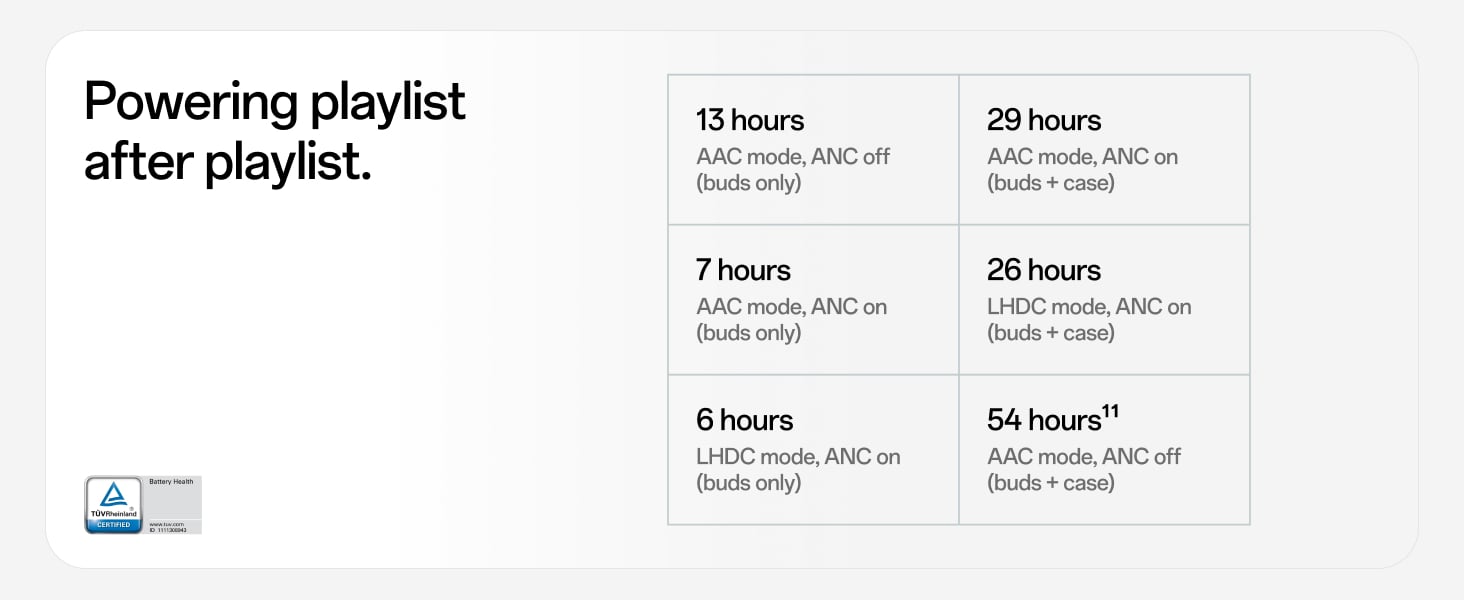The image size is (1464, 600).
Task: Click the Battery Health badge text
Action: [x=171, y=482]
